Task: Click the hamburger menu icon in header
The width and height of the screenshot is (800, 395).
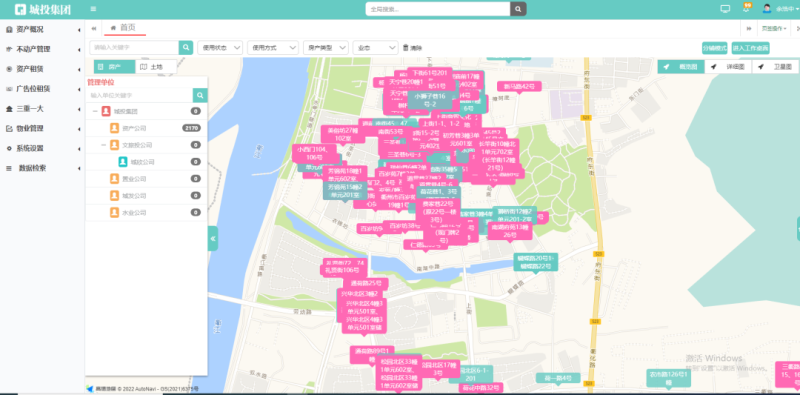Action: tap(93, 9)
